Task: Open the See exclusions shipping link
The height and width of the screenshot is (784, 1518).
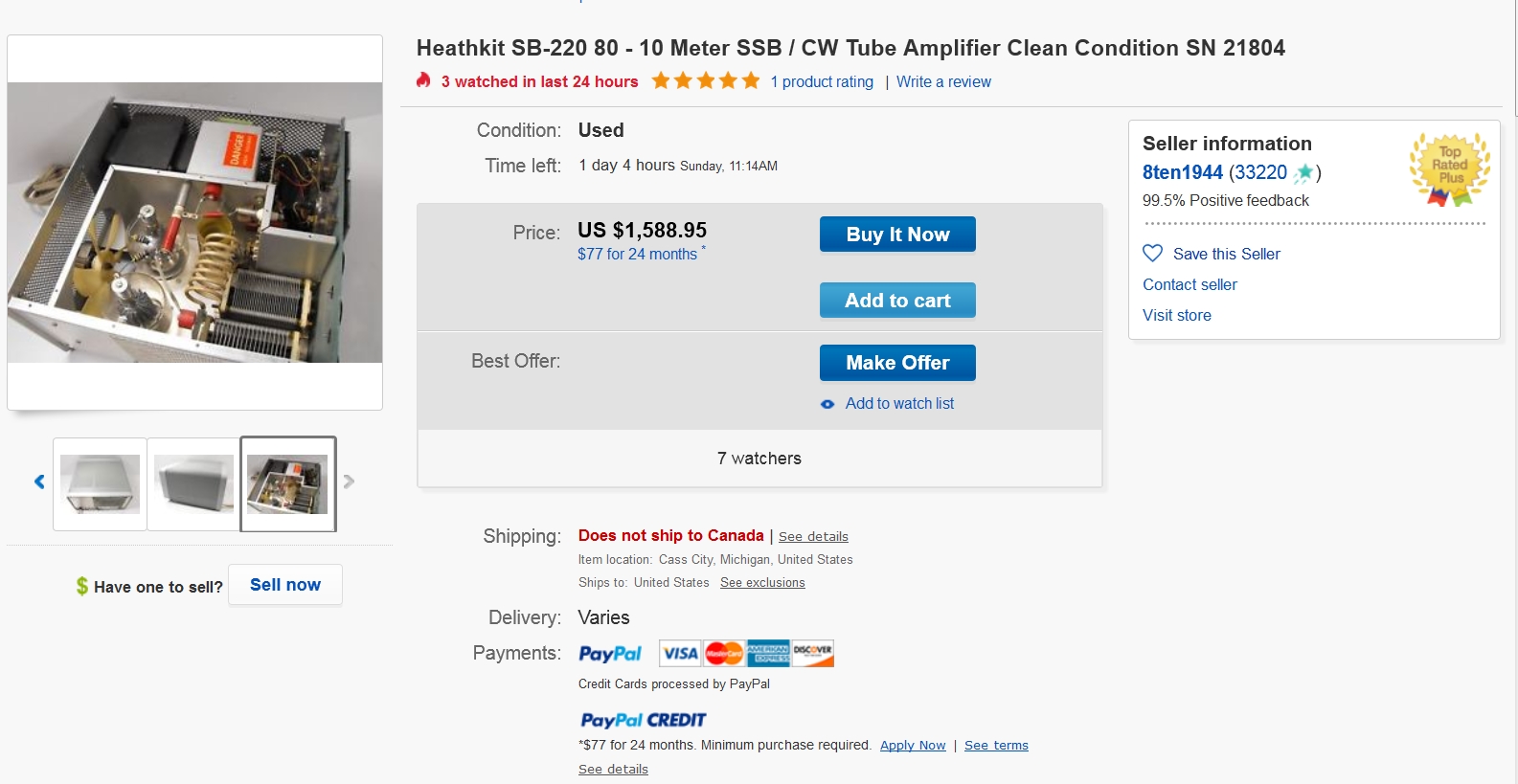Action: tap(762, 583)
